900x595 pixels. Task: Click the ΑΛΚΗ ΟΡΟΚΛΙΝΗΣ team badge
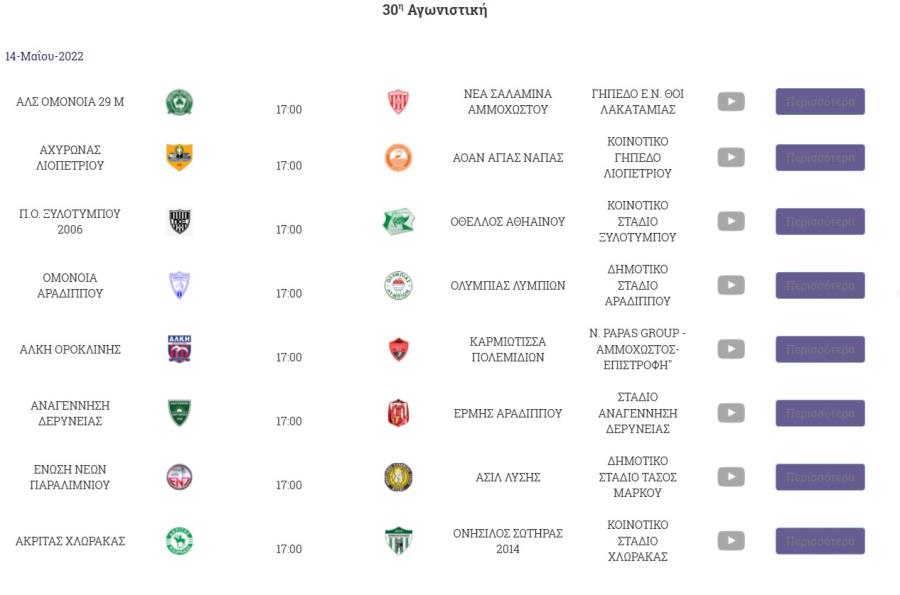coord(179,349)
